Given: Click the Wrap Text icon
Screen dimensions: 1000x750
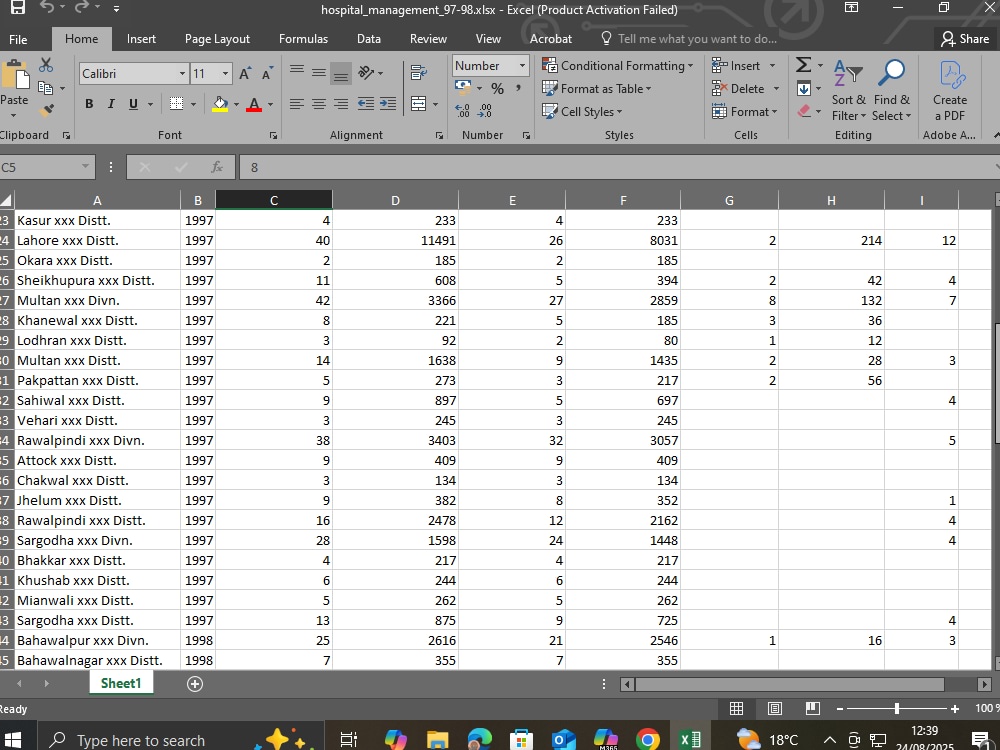Looking at the screenshot, I should (418, 72).
